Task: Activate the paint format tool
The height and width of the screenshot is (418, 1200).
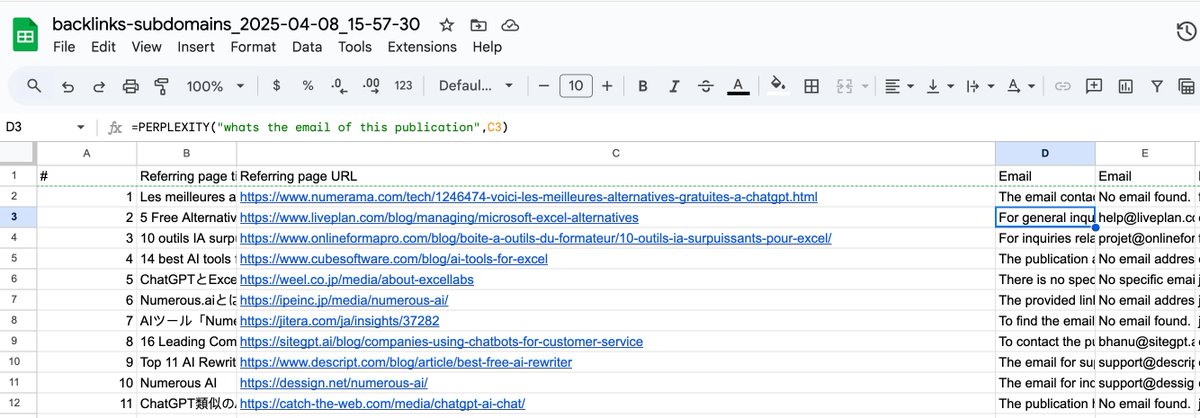Action: point(162,86)
